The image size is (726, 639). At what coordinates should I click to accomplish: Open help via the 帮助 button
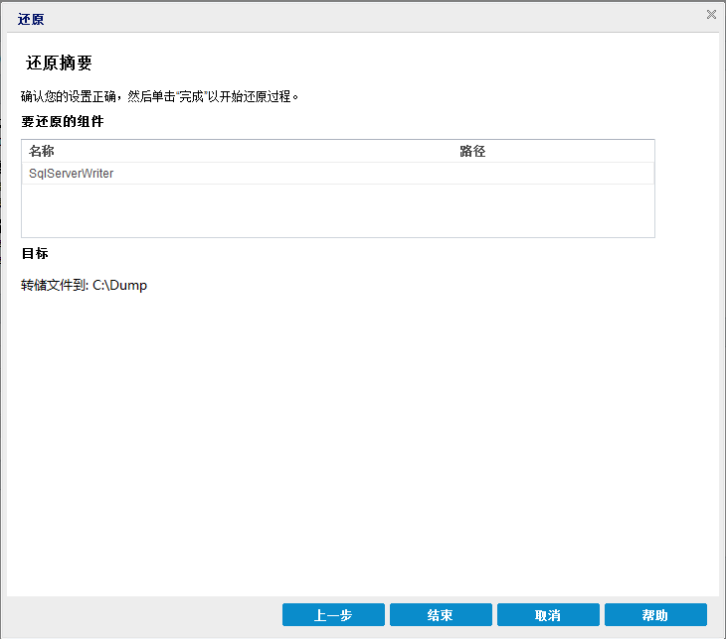click(x=655, y=615)
